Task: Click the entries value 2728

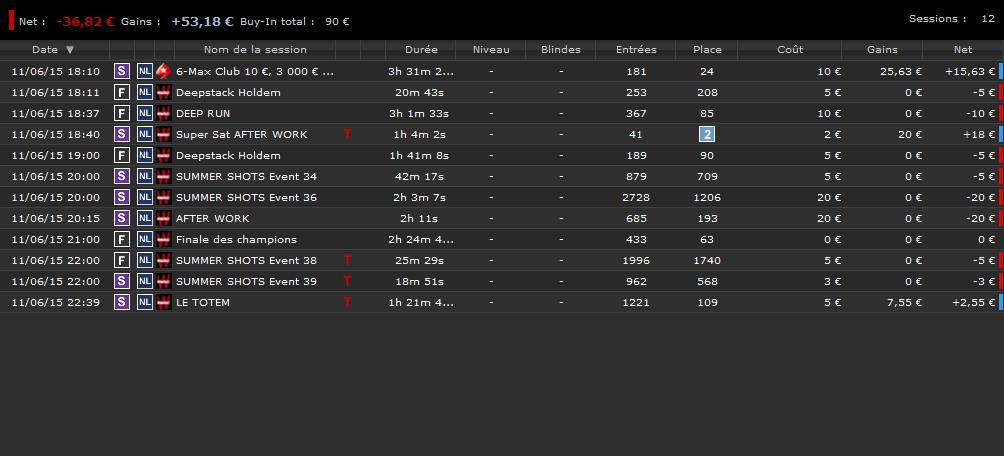Action: [x=636, y=197]
